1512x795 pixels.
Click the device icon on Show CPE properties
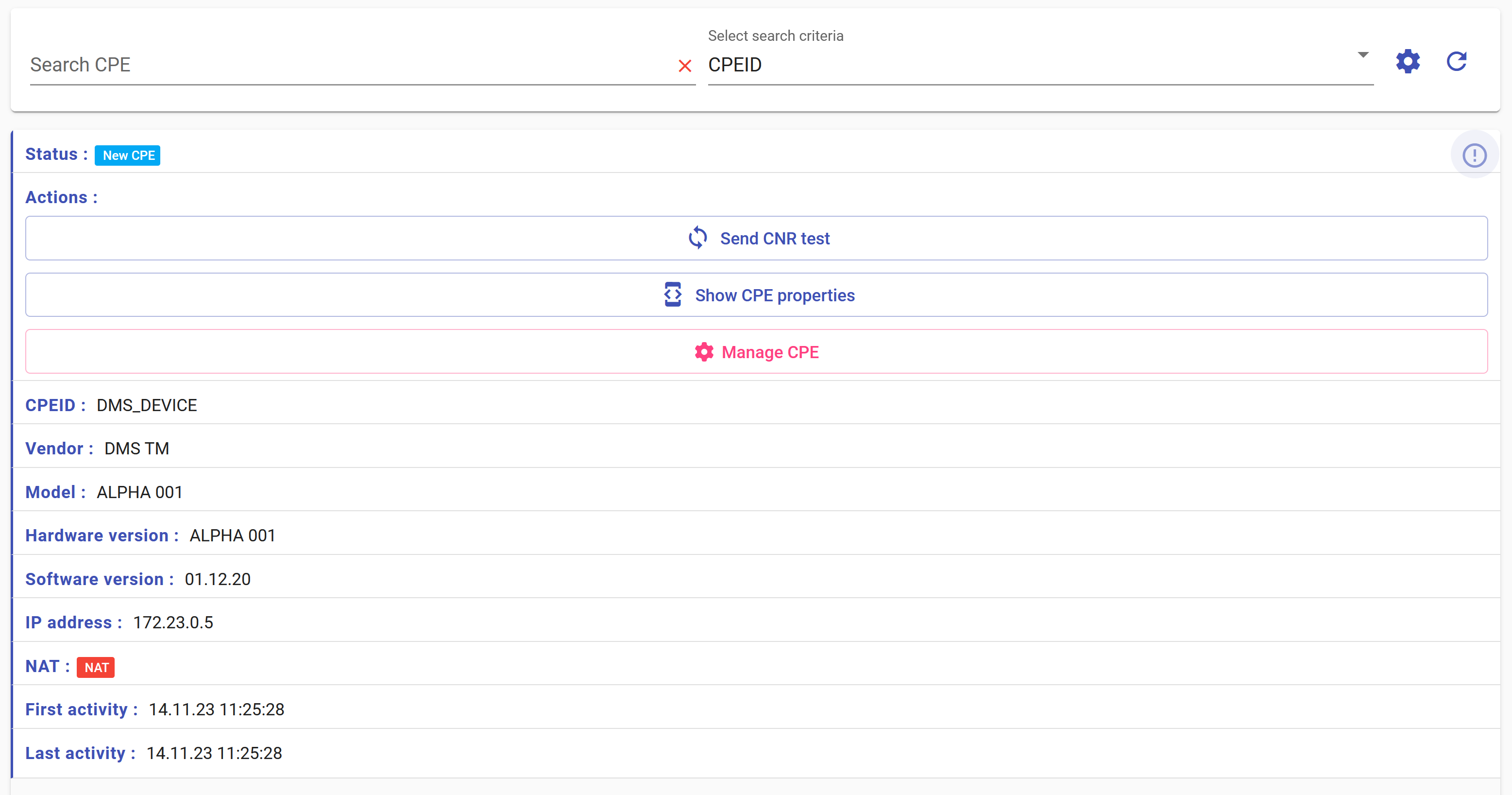tap(673, 295)
